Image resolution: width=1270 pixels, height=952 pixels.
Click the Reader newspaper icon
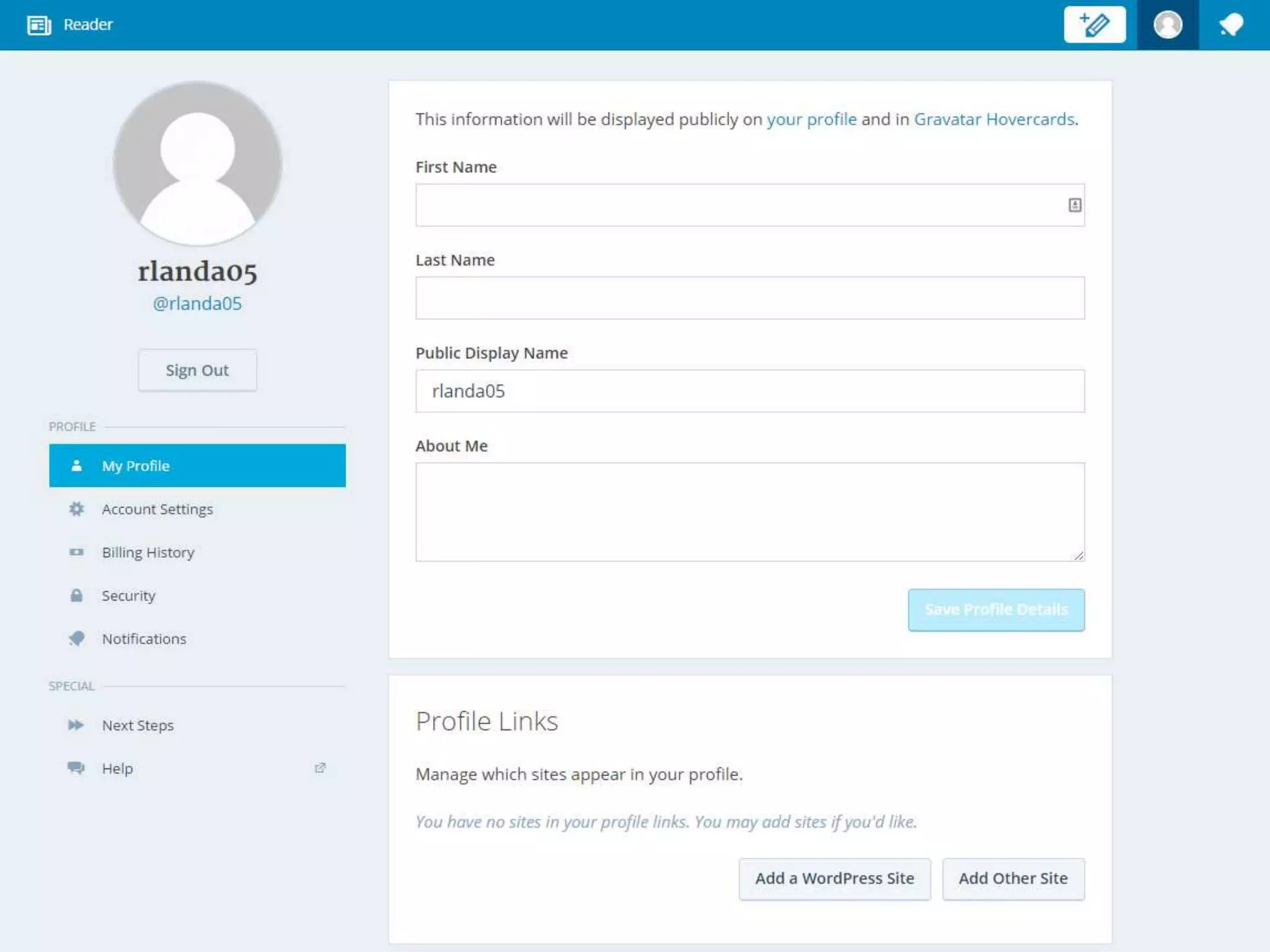click(39, 25)
